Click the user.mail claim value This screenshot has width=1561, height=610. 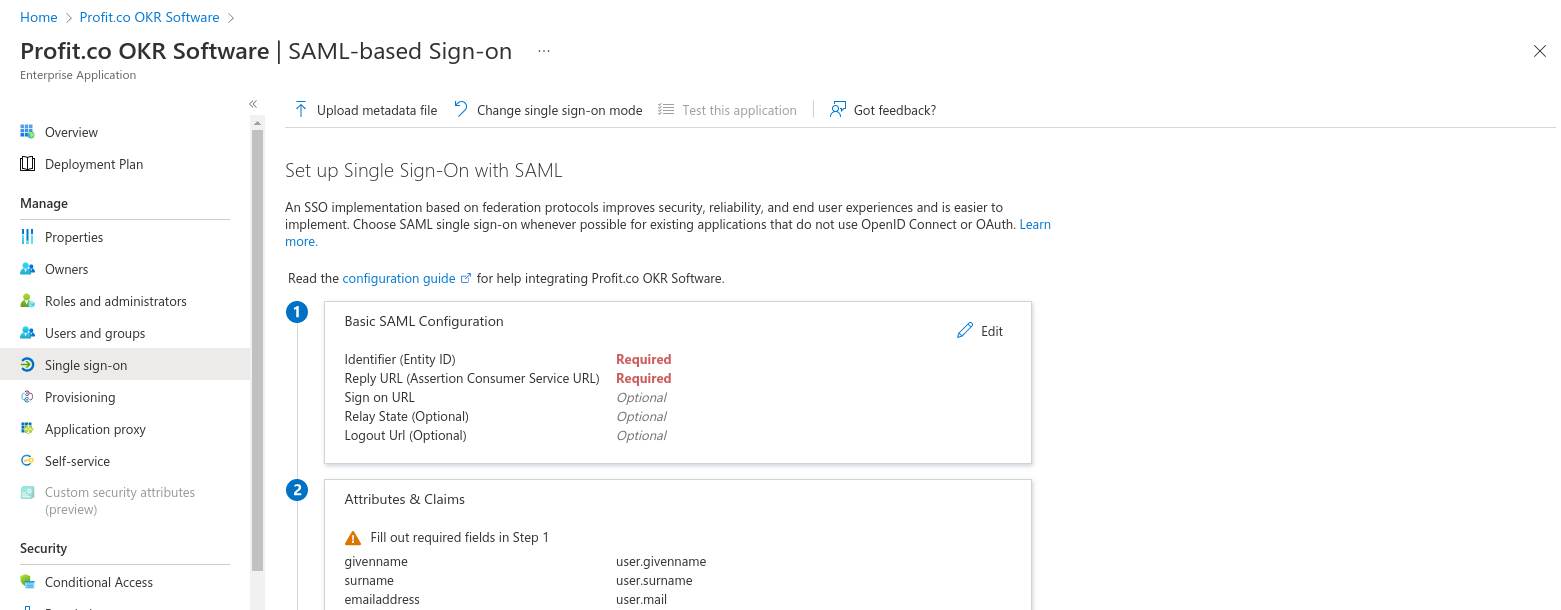tap(641, 599)
